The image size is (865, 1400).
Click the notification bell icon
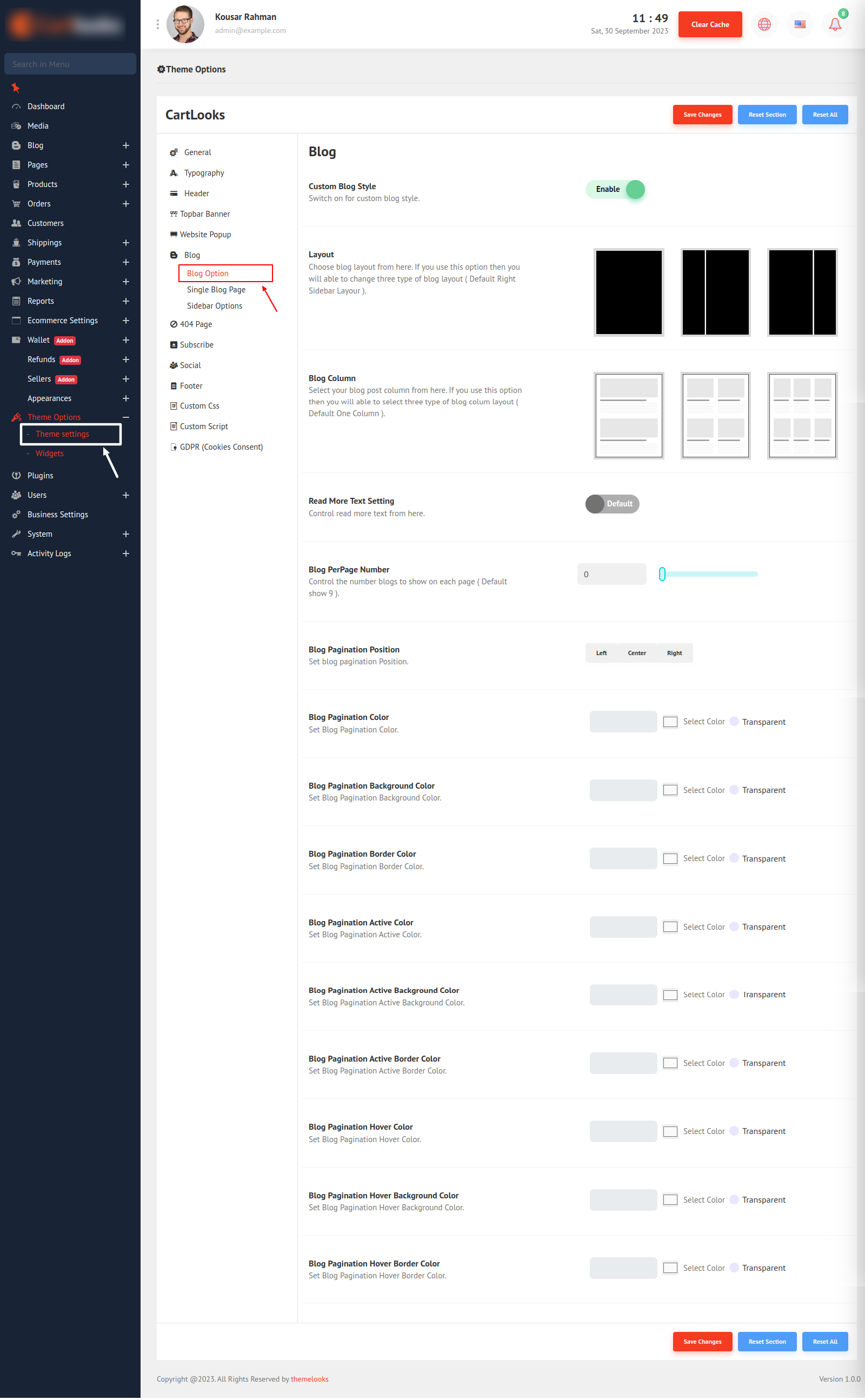[835, 24]
